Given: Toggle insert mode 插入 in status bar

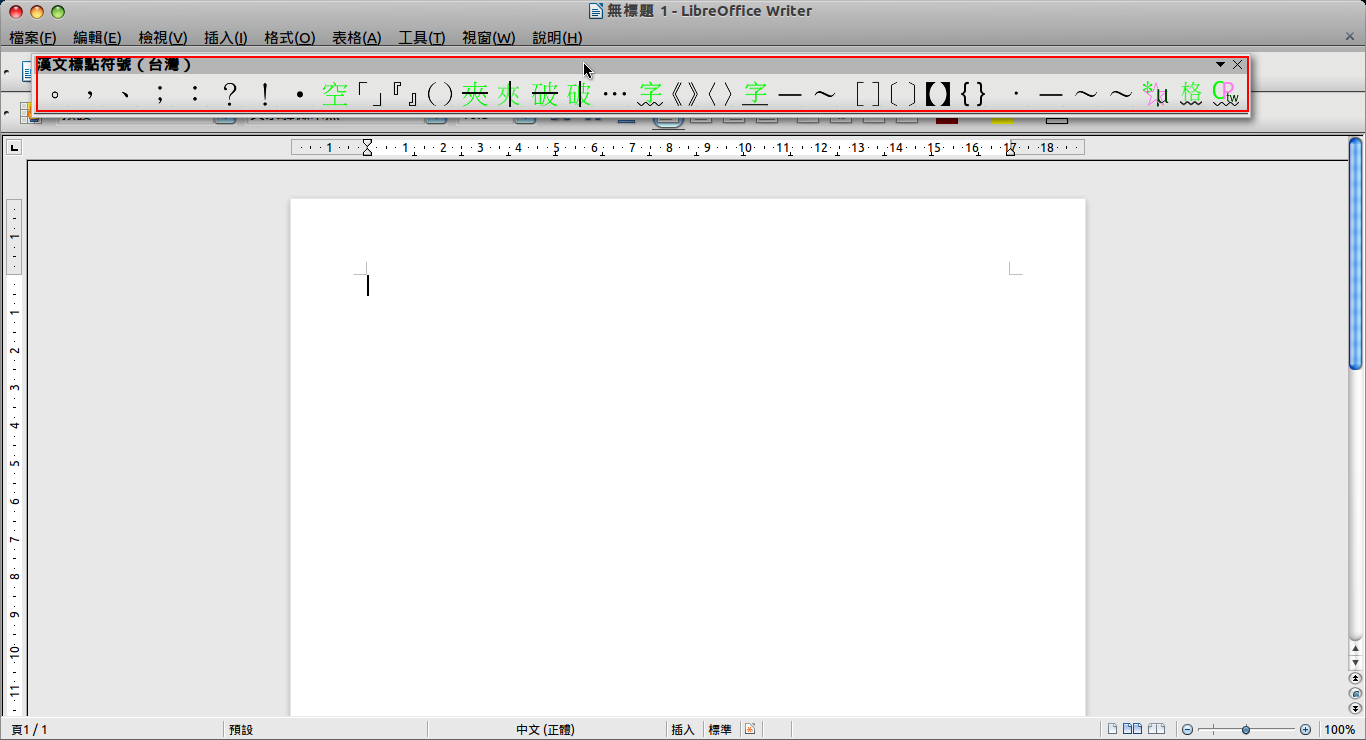Looking at the screenshot, I should point(683,730).
